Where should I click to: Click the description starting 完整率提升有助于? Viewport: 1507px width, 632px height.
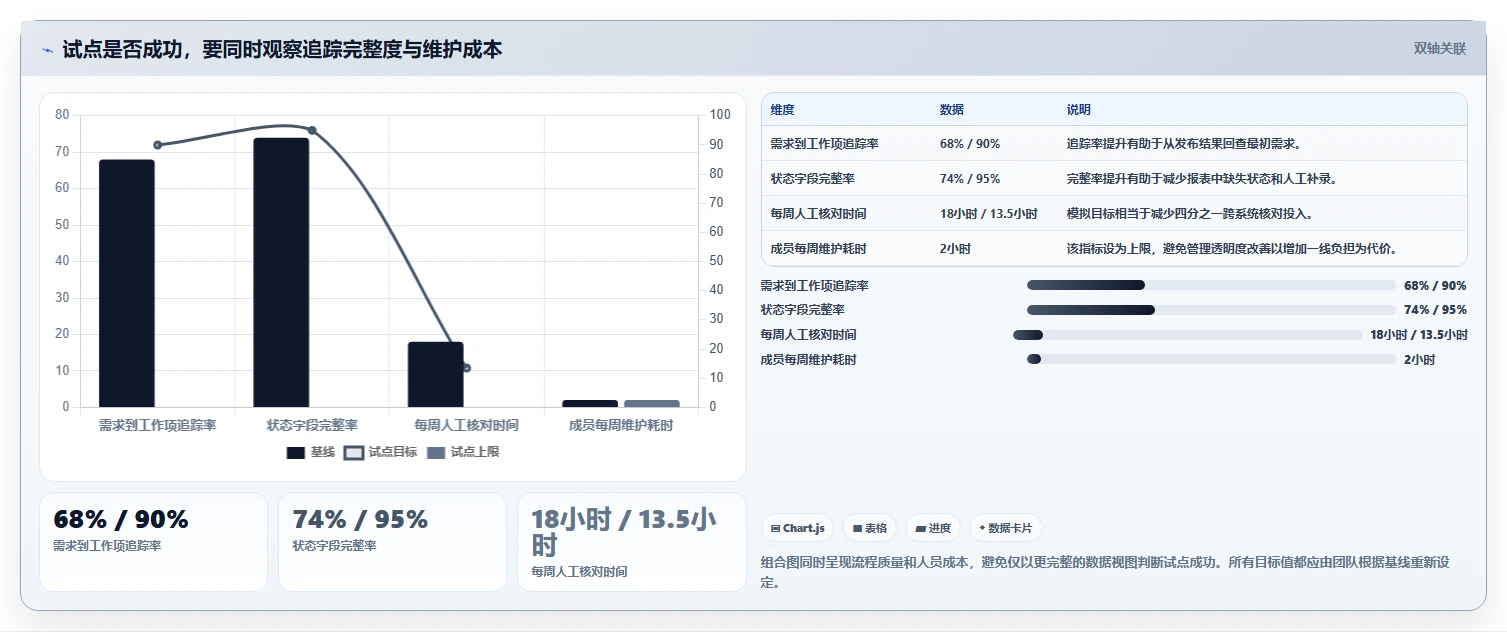pos(1202,179)
